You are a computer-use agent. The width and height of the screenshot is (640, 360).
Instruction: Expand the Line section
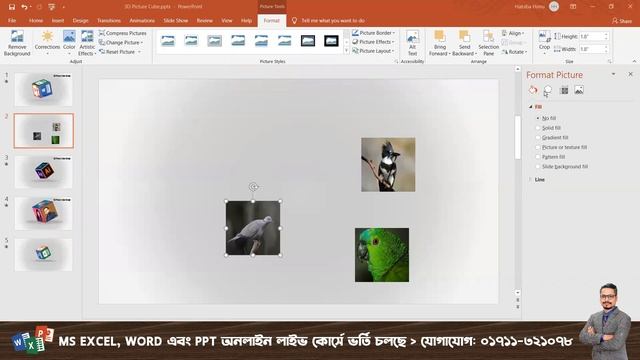[531, 180]
